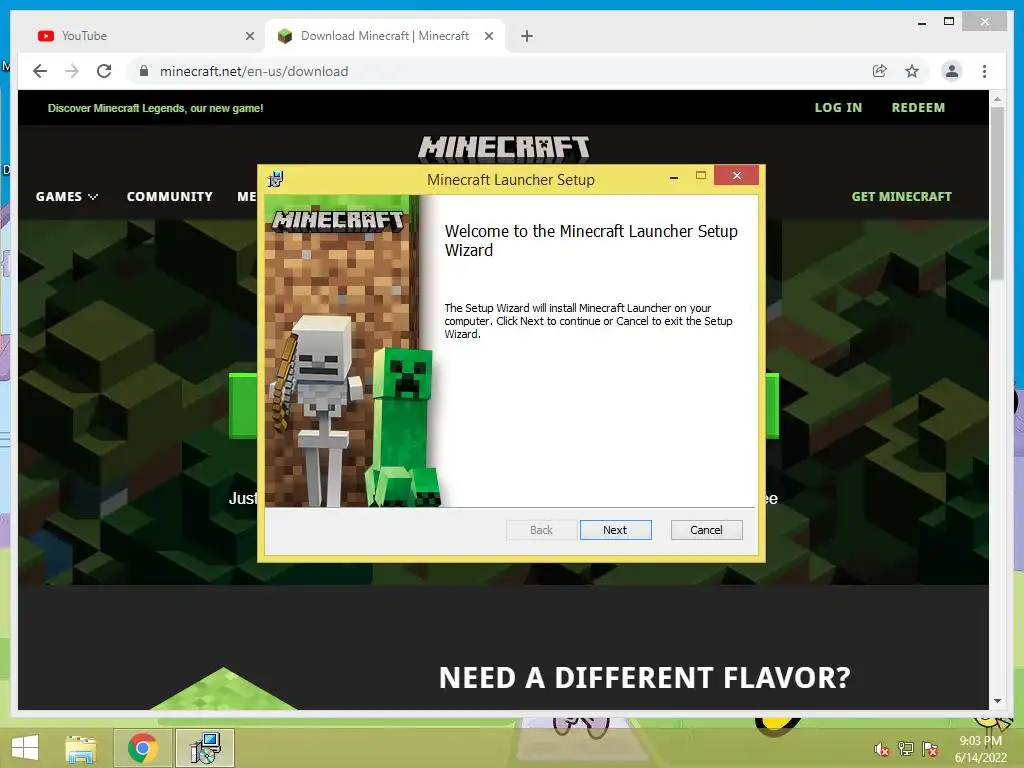Viewport: 1024px width, 768px height.
Task: Open the Chrome three-dot menu
Action: click(x=984, y=71)
